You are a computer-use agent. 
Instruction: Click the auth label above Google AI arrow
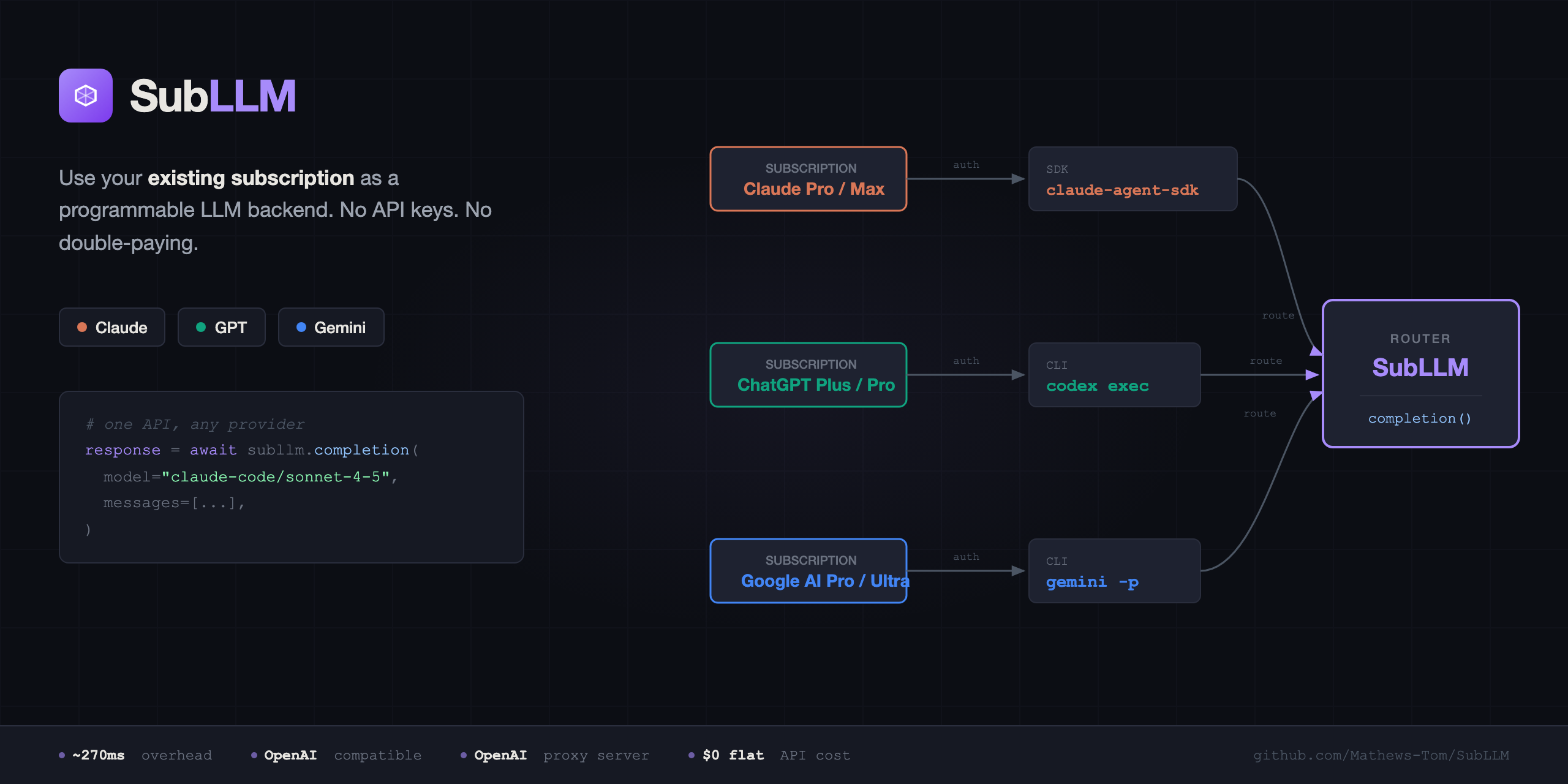click(966, 557)
